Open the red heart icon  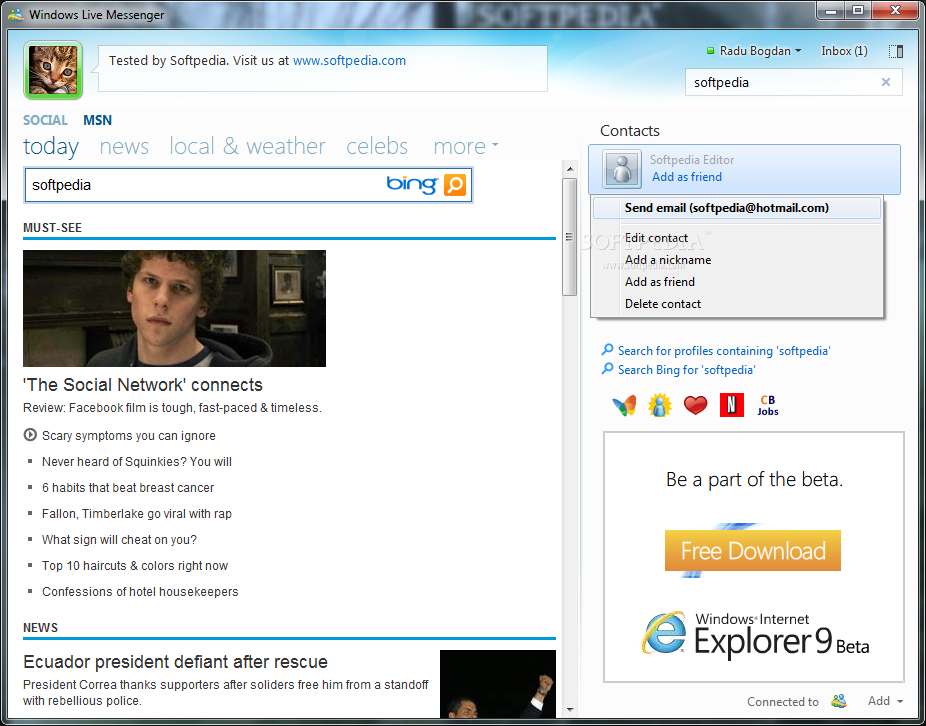[695, 405]
